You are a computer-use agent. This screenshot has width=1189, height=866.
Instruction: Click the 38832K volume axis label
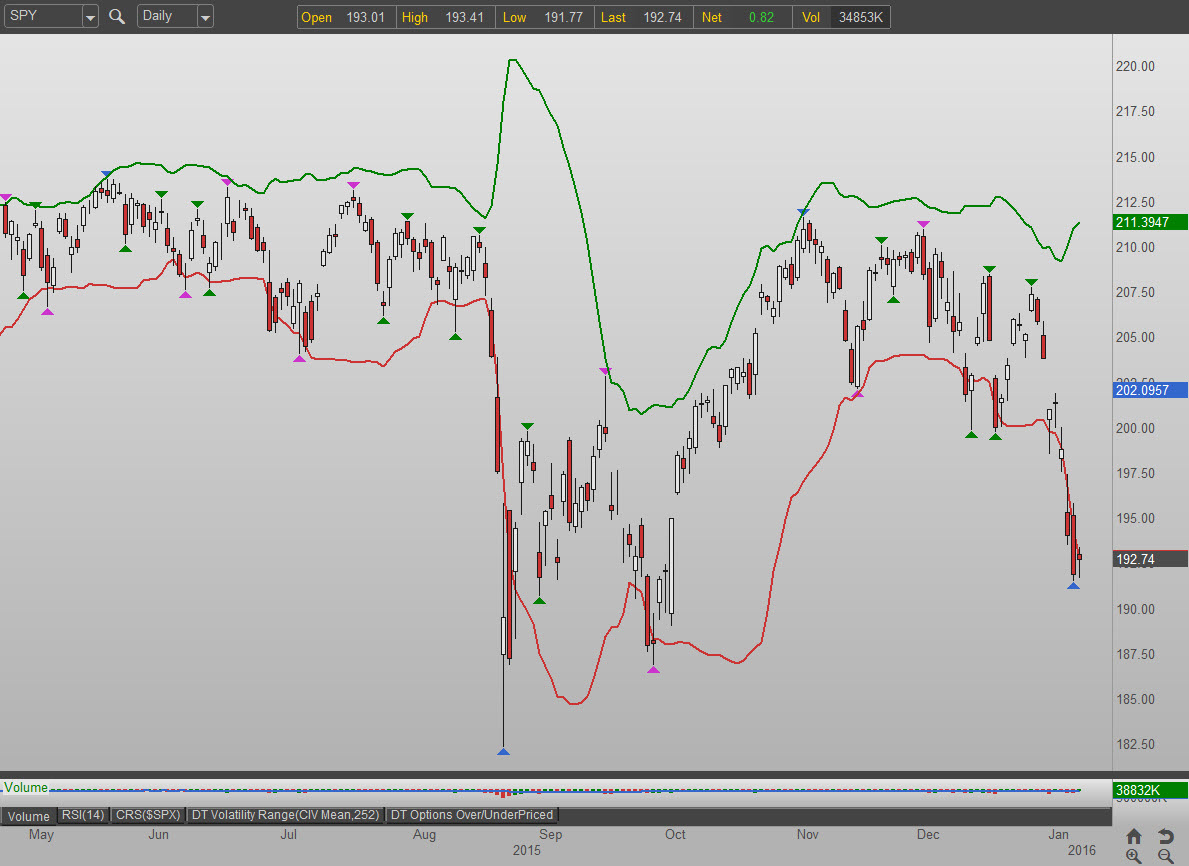1150,790
